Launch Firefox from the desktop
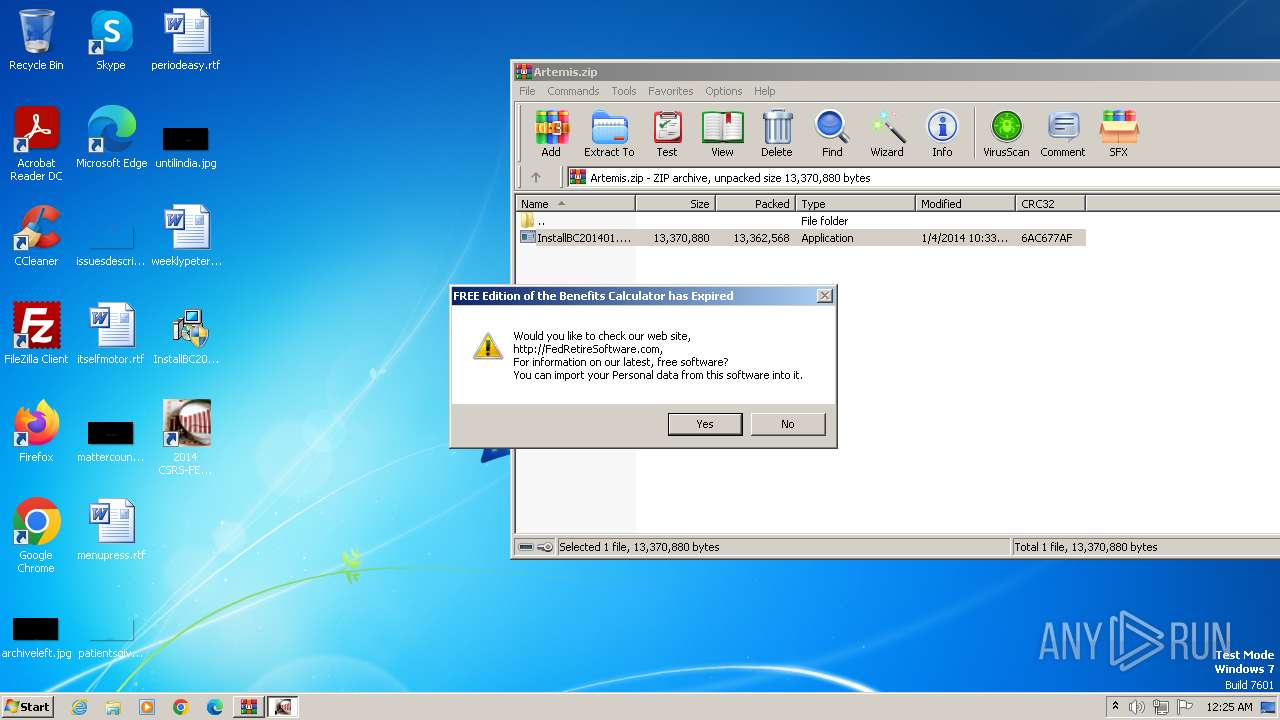This screenshot has width=1280, height=720. (36, 432)
